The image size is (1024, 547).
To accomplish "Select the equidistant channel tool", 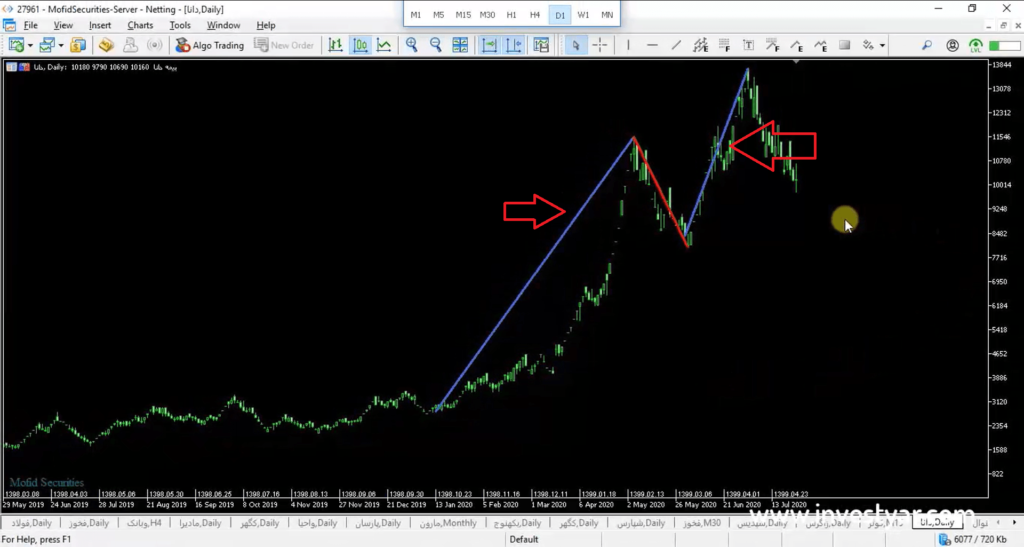I will tap(700, 45).
